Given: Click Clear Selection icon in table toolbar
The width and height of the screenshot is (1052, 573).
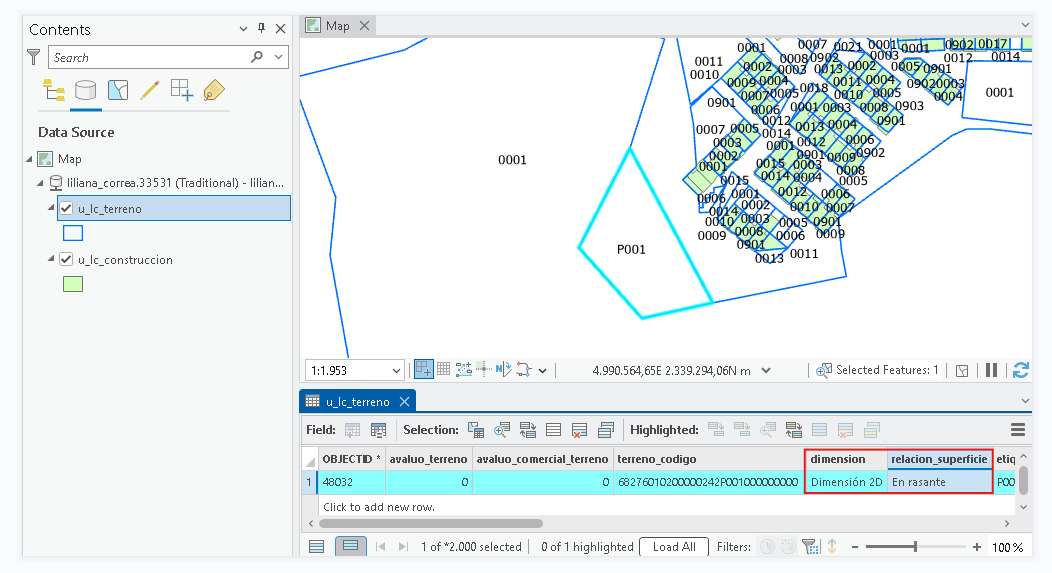Looking at the screenshot, I should [554, 430].
